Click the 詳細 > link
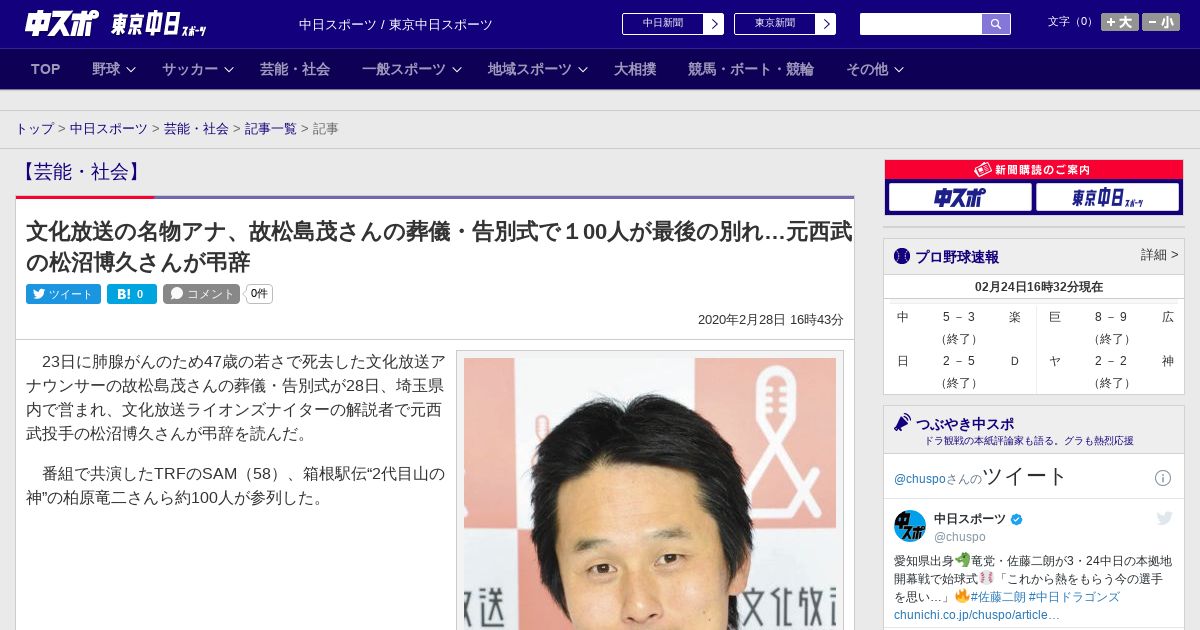 tap(1160, 255)
